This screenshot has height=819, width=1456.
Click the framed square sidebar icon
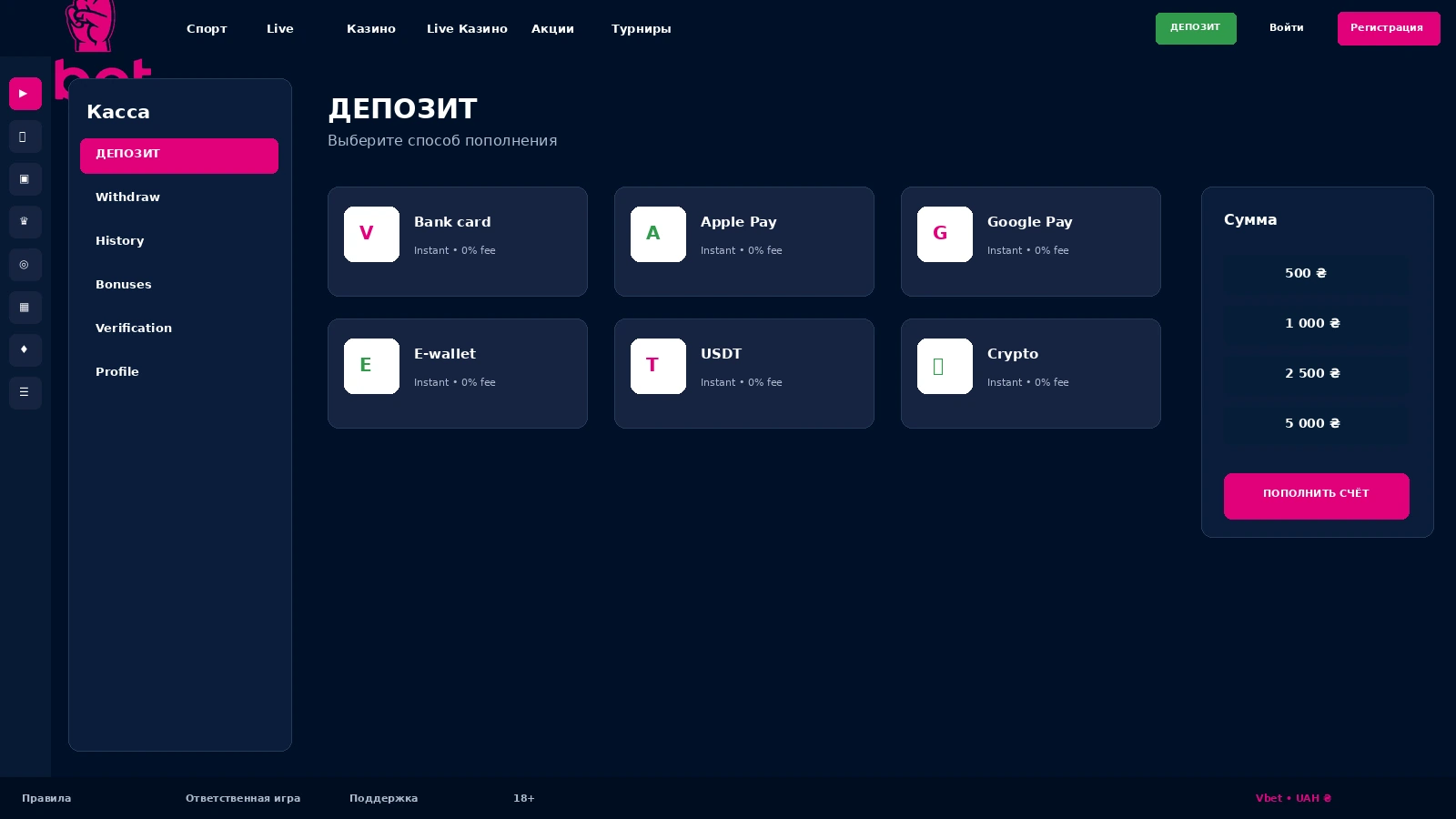pyautogui.click(x=25, y=179)
